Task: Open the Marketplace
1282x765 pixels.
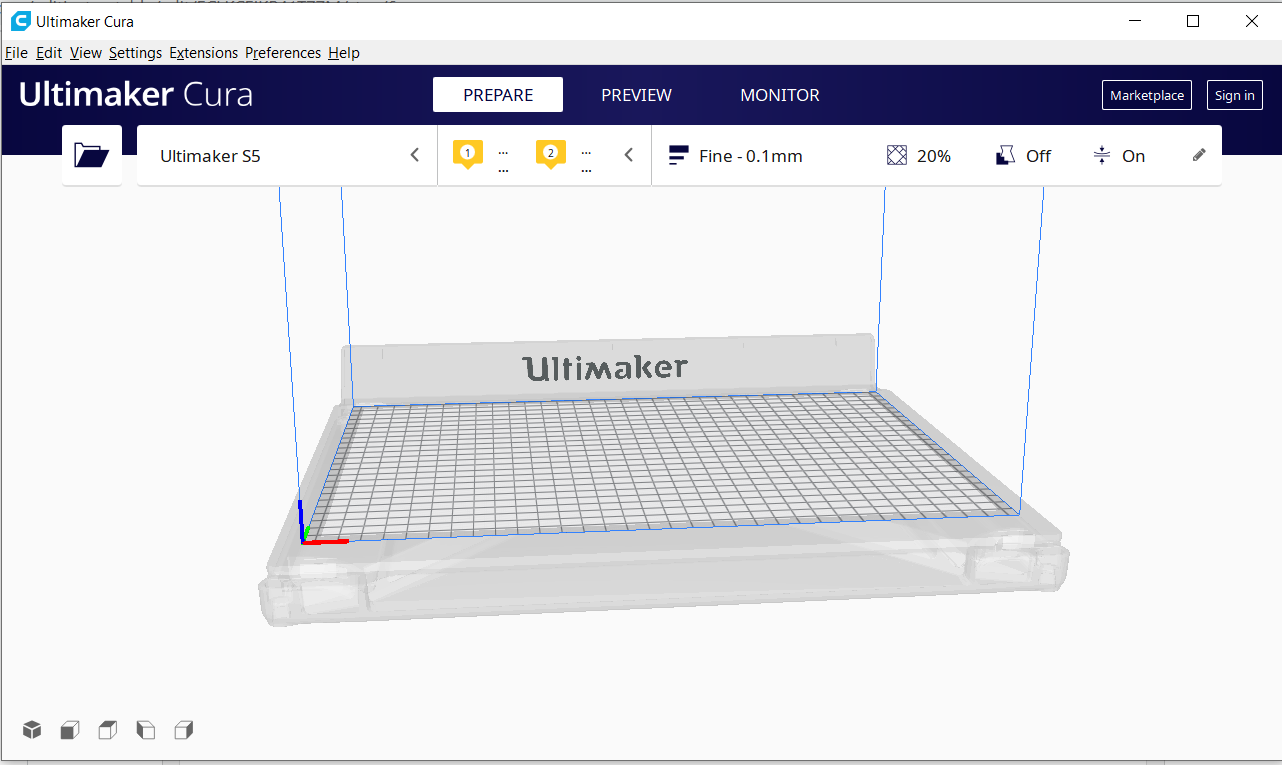Action: coord(1147,95)
